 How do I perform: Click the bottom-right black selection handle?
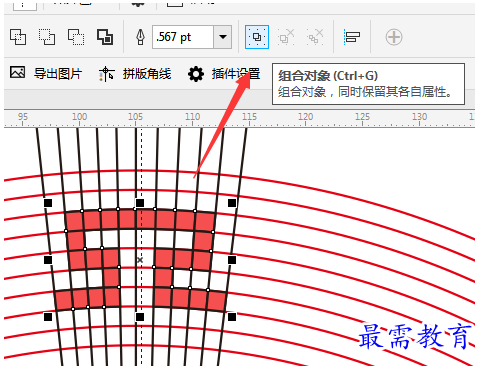coord(232,317)
